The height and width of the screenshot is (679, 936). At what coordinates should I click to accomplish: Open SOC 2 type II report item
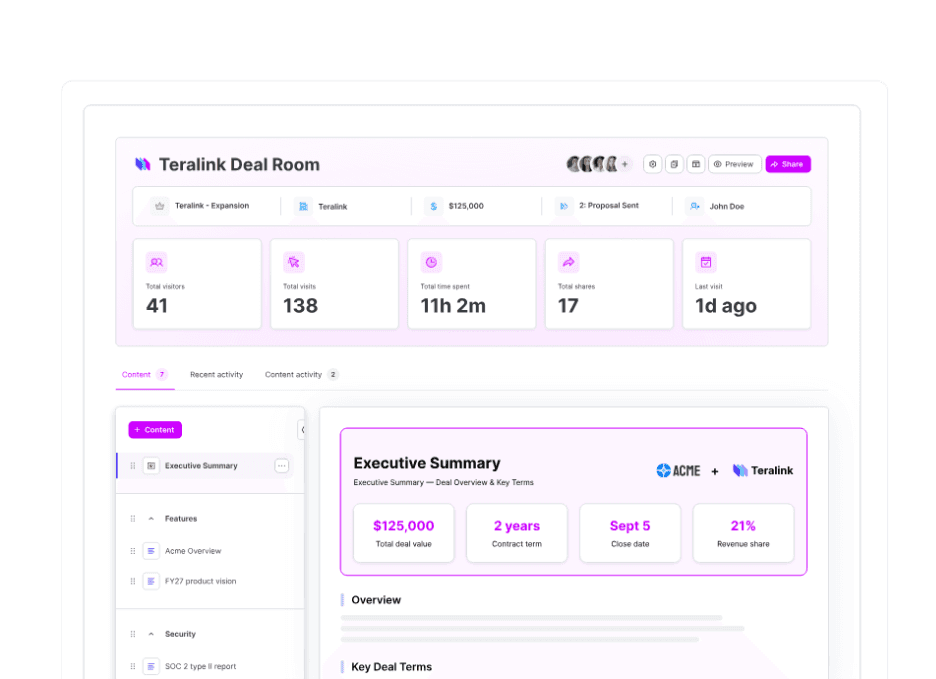(x=201, y=666)
